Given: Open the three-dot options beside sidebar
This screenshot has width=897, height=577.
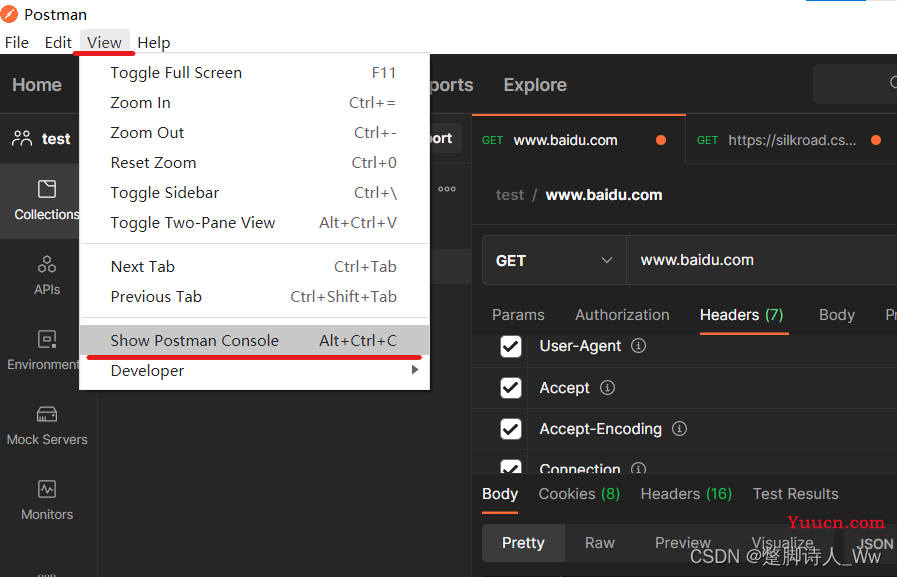Looking at the screenshot, I should [x=447, y=189].
